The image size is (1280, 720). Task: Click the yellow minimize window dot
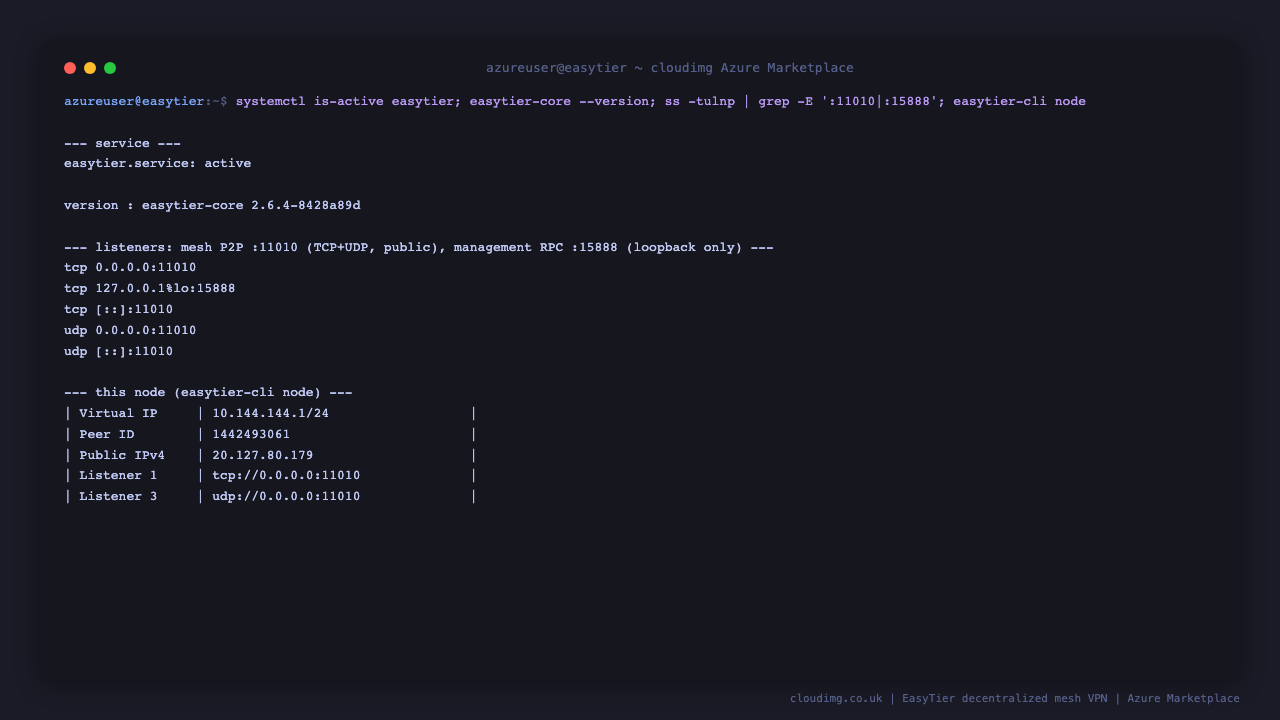(x=90, y=68)
